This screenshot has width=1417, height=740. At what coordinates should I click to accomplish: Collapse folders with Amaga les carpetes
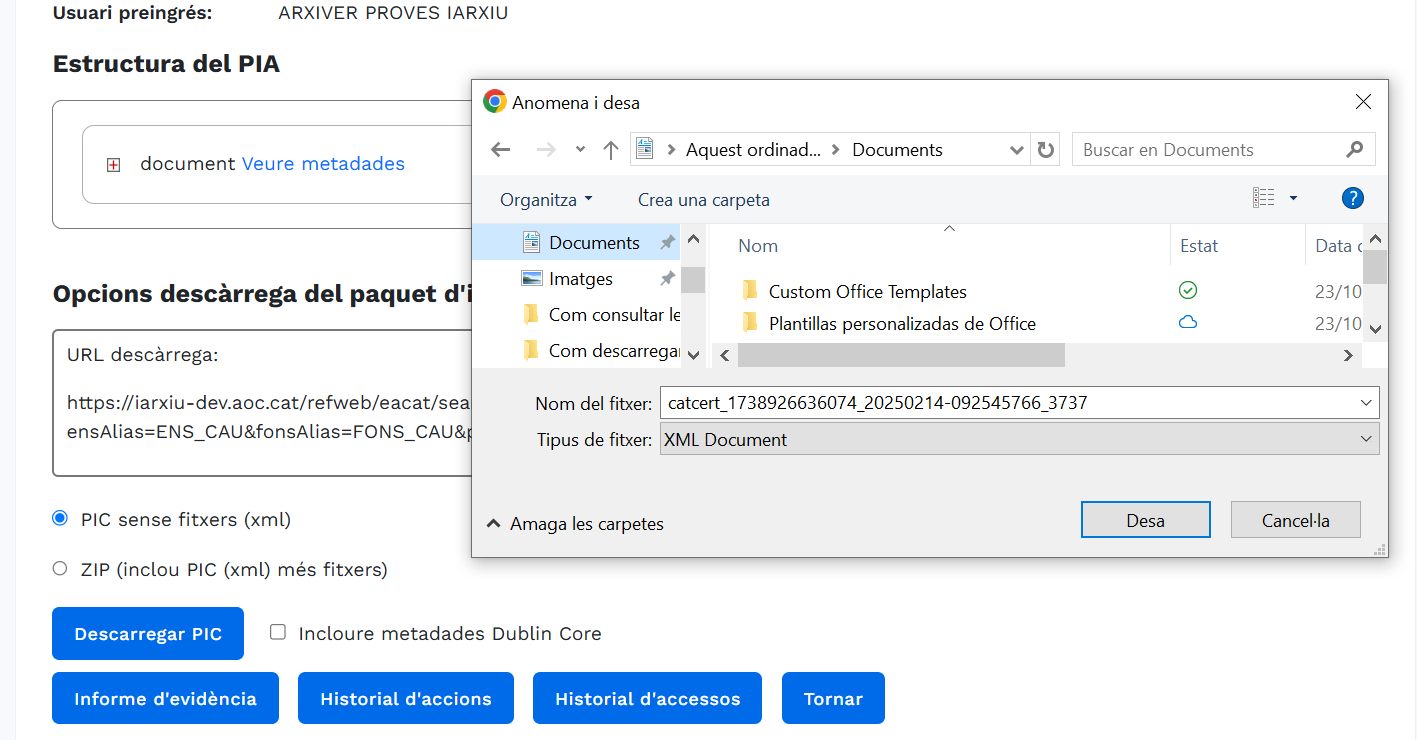point(575,524)
